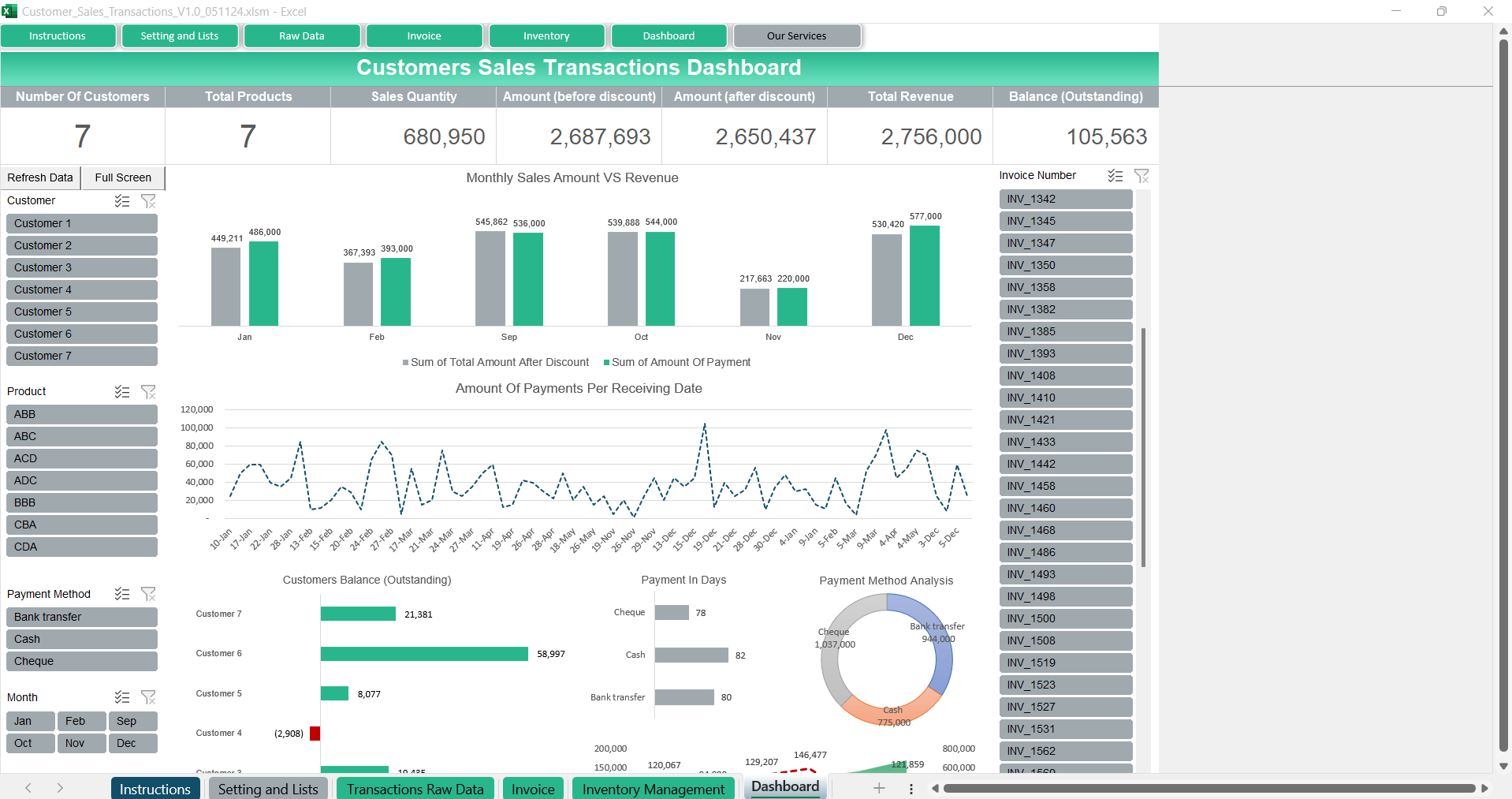
Task: Clear filter on Payment Method slicer
Action: click(148, 594)
